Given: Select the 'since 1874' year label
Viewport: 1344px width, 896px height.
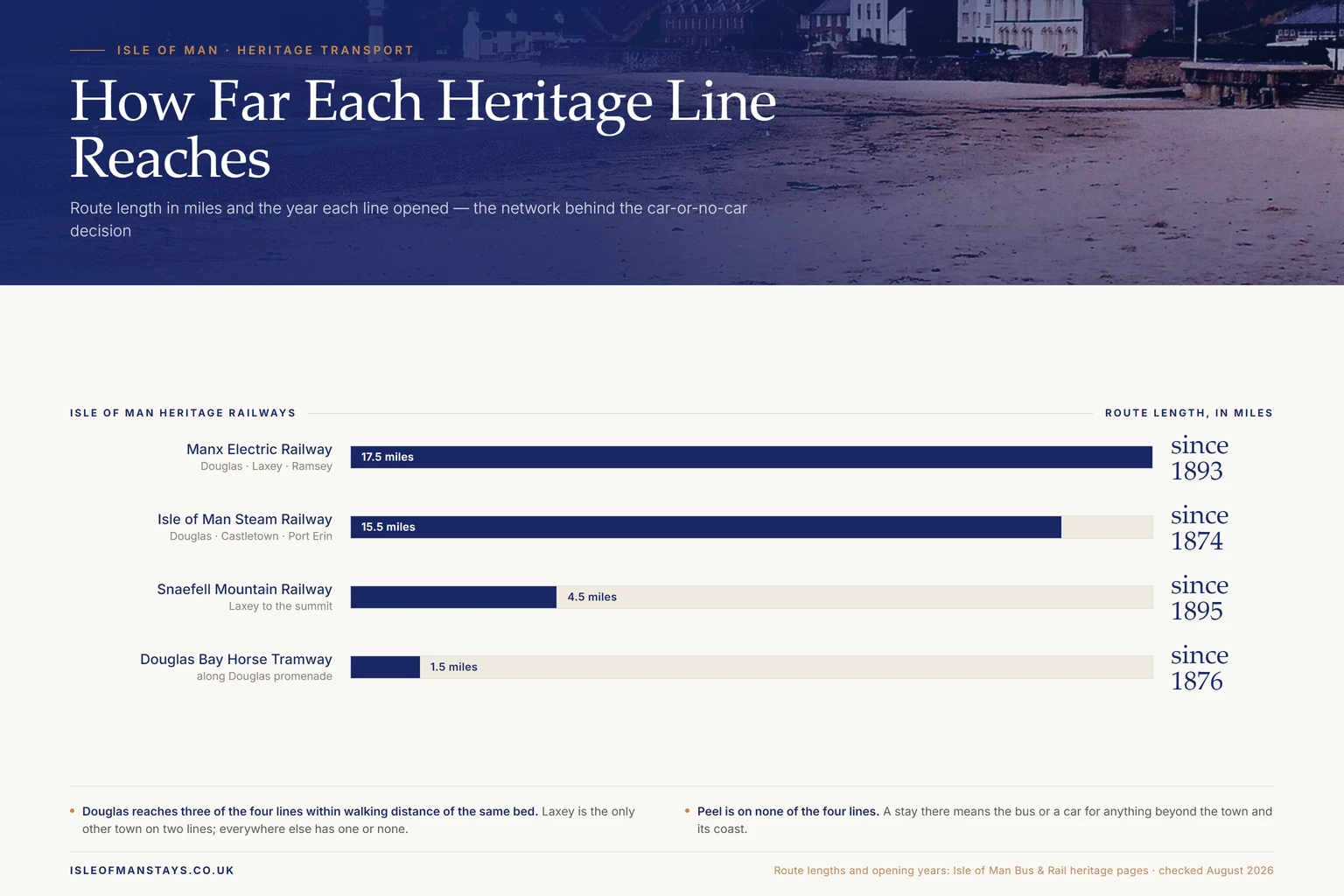Looking at the screenshot, I should point(1200,528).
